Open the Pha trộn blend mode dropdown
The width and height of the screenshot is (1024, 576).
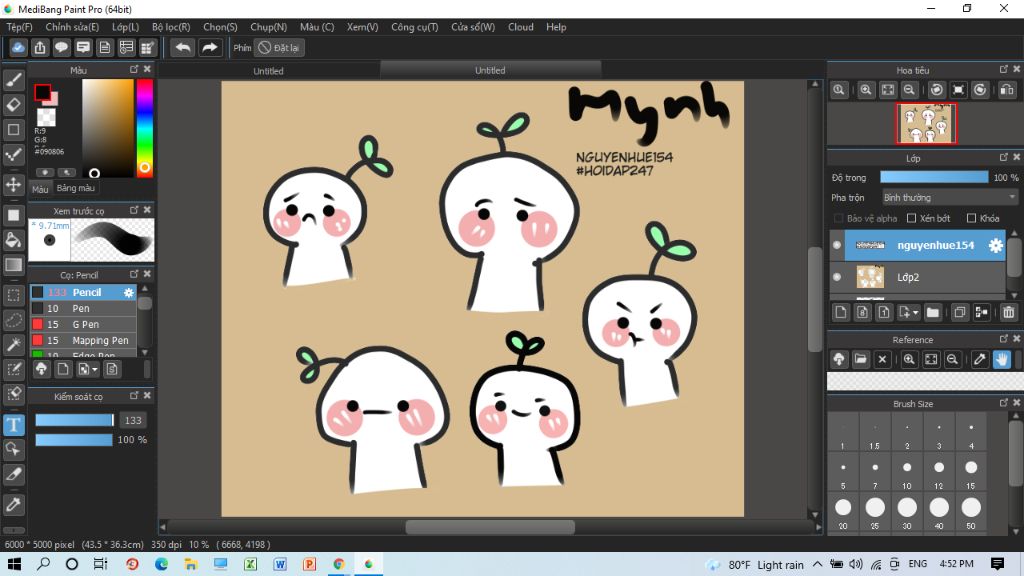(950, 197)
